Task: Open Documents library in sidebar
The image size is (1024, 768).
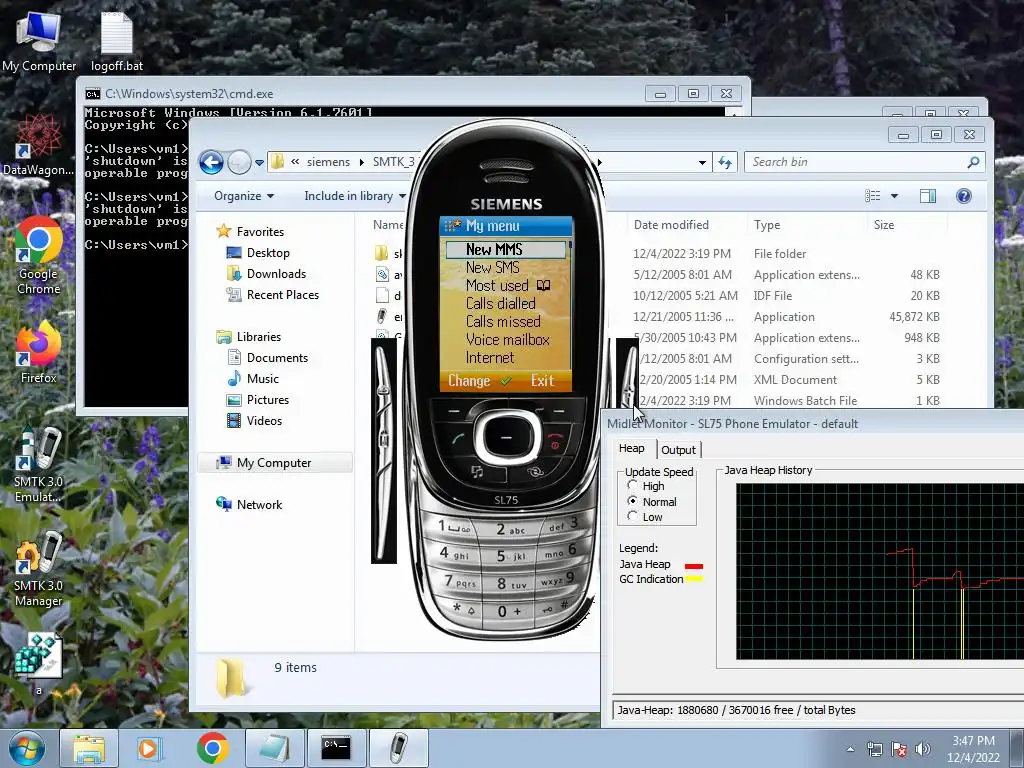Action: [x=267, y=358]
